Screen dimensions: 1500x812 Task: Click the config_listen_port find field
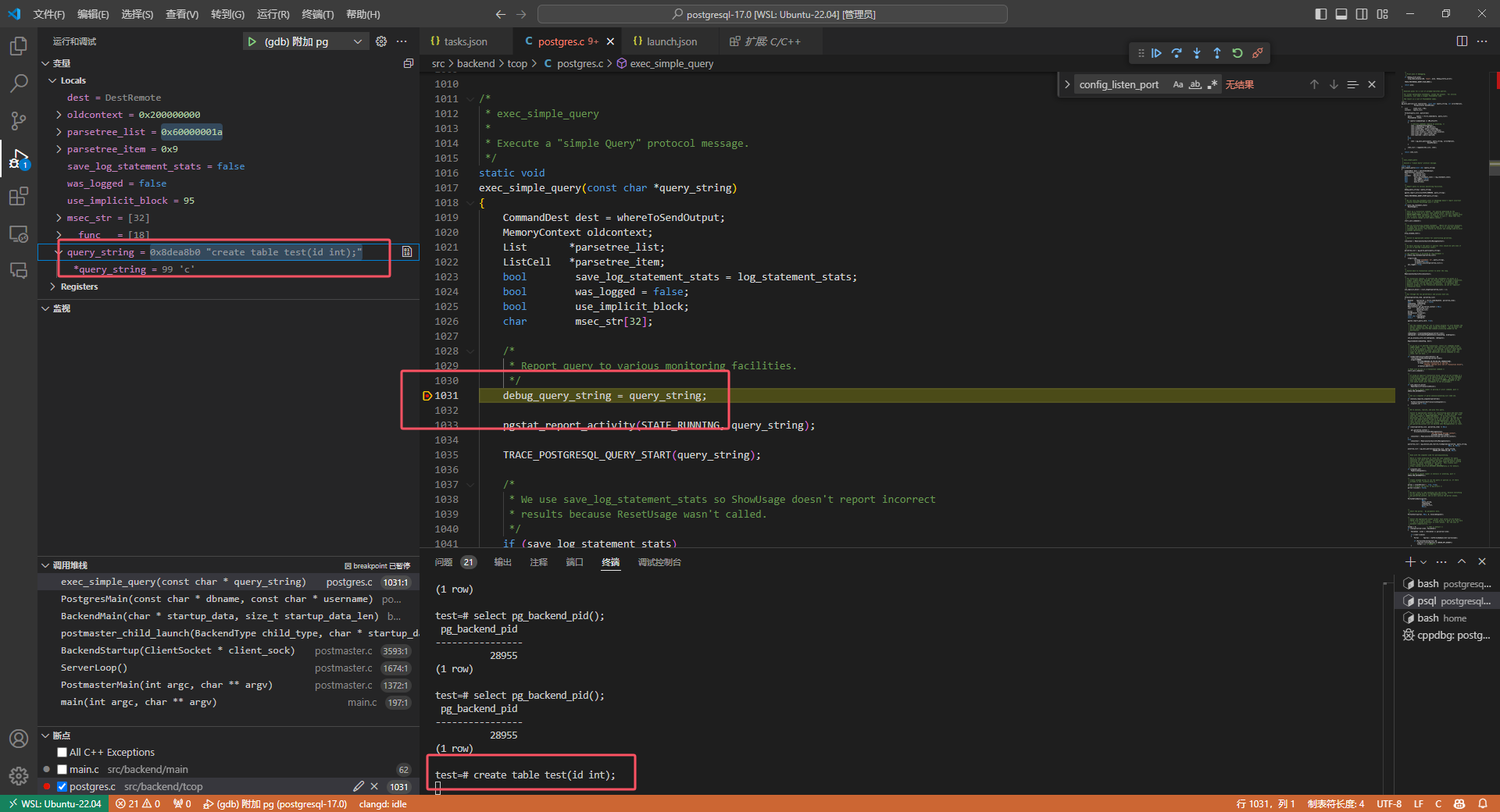coord(1119,84)
